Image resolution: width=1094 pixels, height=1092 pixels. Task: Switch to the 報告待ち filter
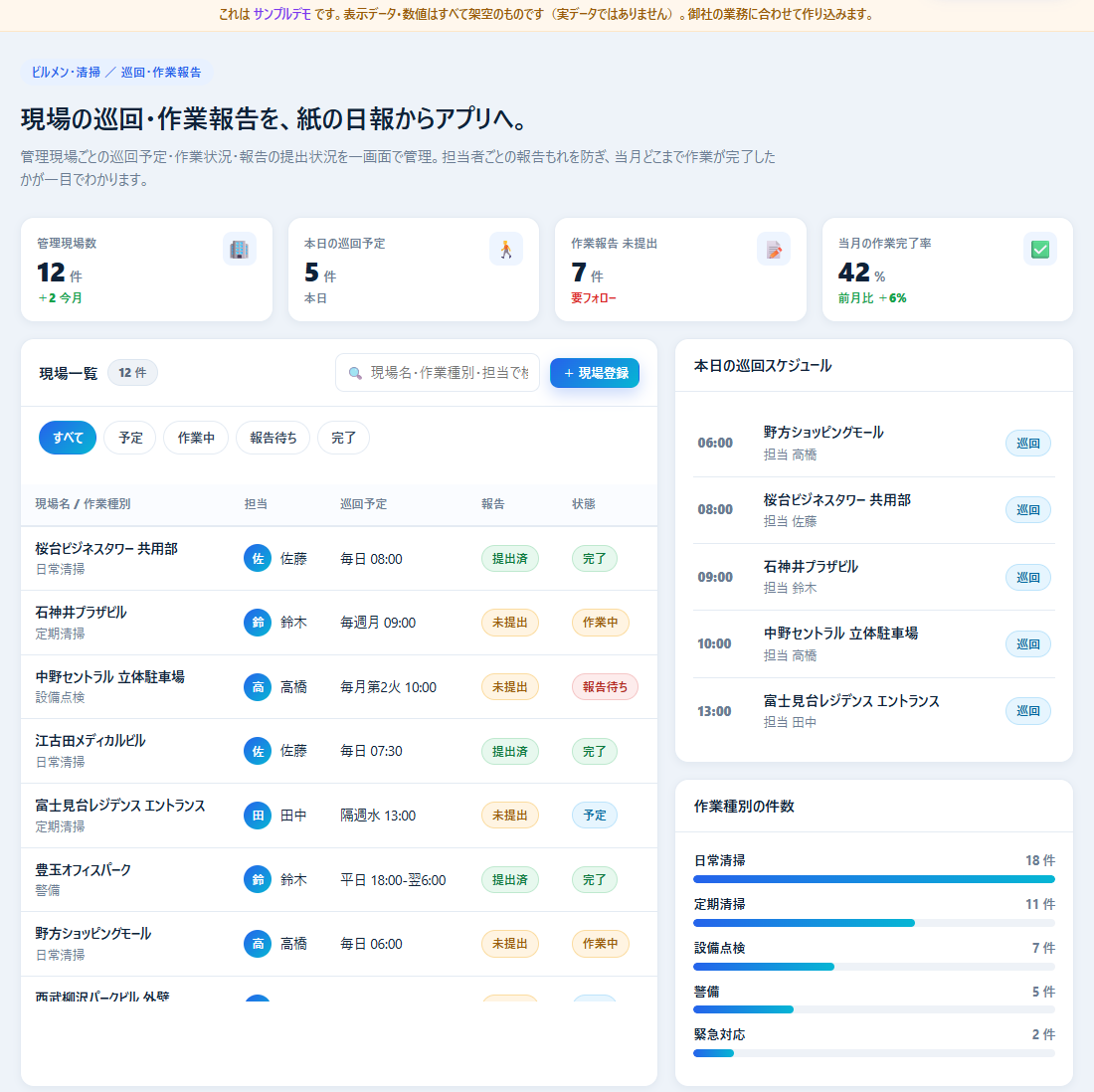coord(273,438)
